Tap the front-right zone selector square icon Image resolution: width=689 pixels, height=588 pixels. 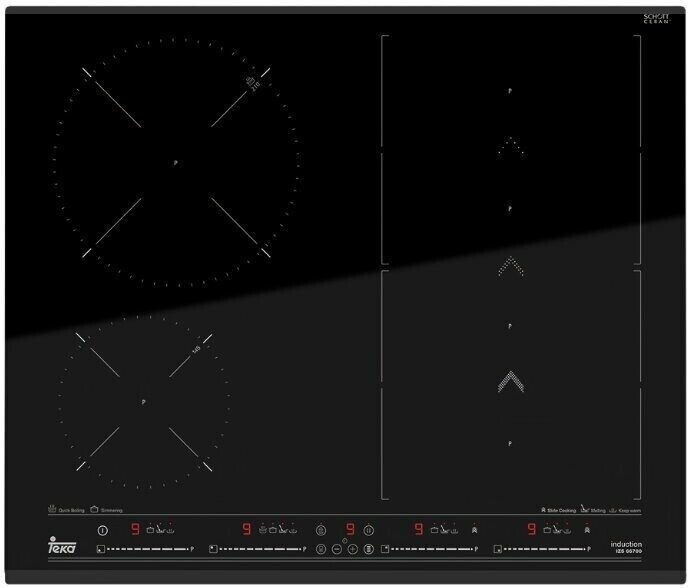(x=498, y=549)
